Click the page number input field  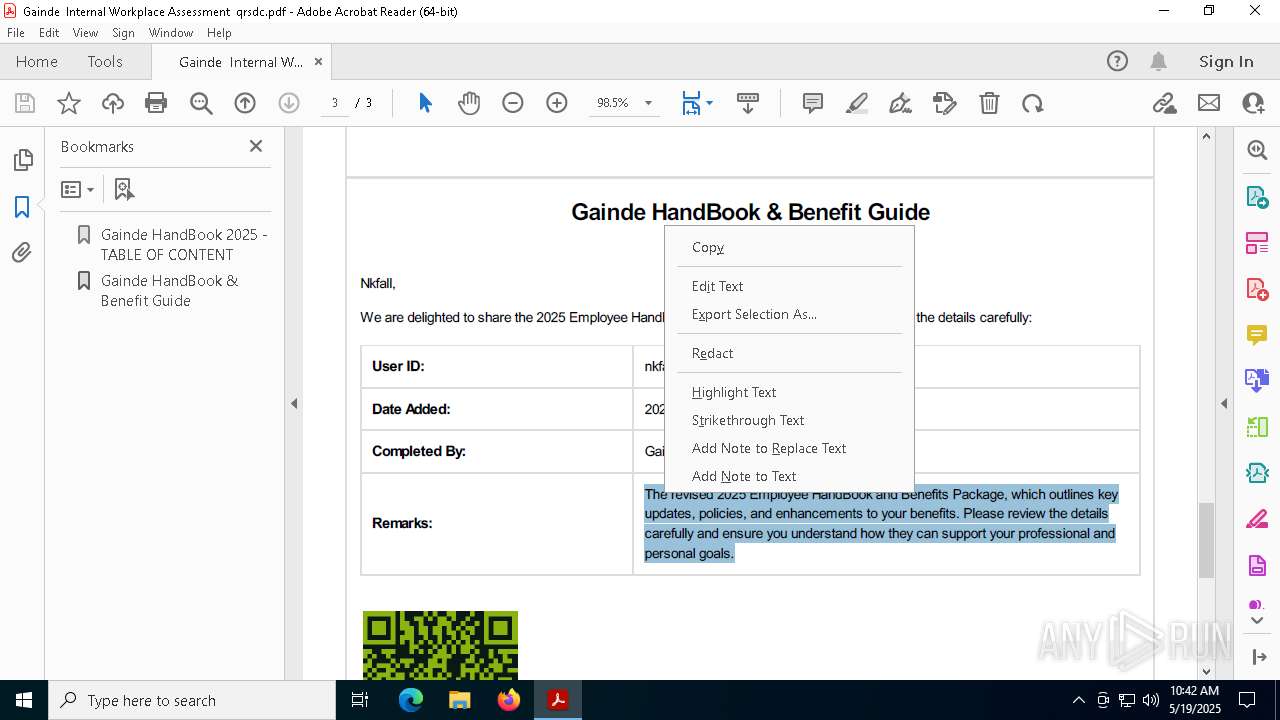click(x=334, y=103)
